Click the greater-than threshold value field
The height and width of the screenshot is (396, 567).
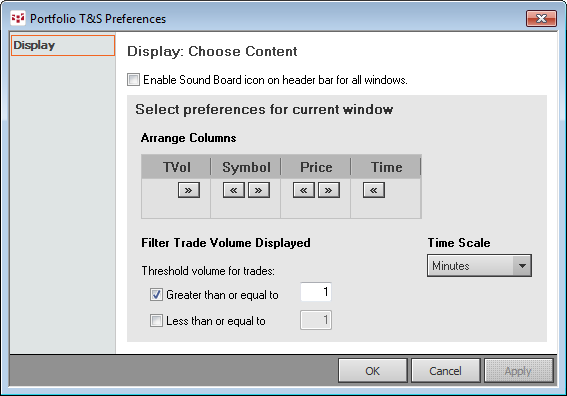tap(316, 292)
